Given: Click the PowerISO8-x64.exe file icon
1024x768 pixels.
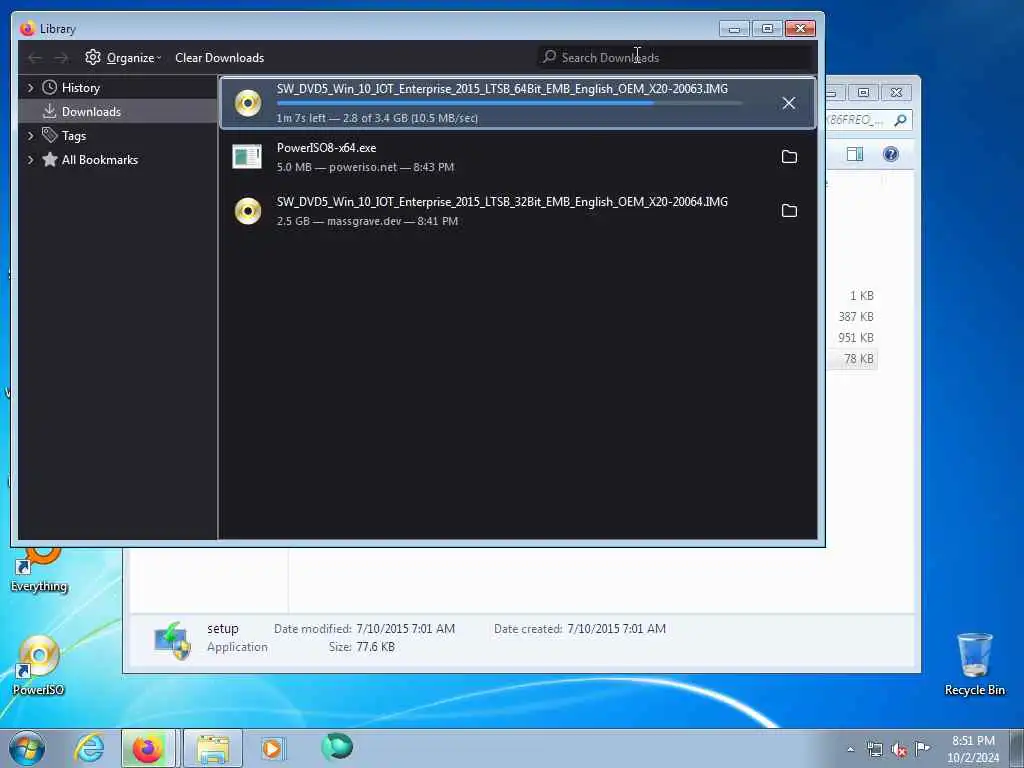Looking at the screenshot, I should coord(247,157).
